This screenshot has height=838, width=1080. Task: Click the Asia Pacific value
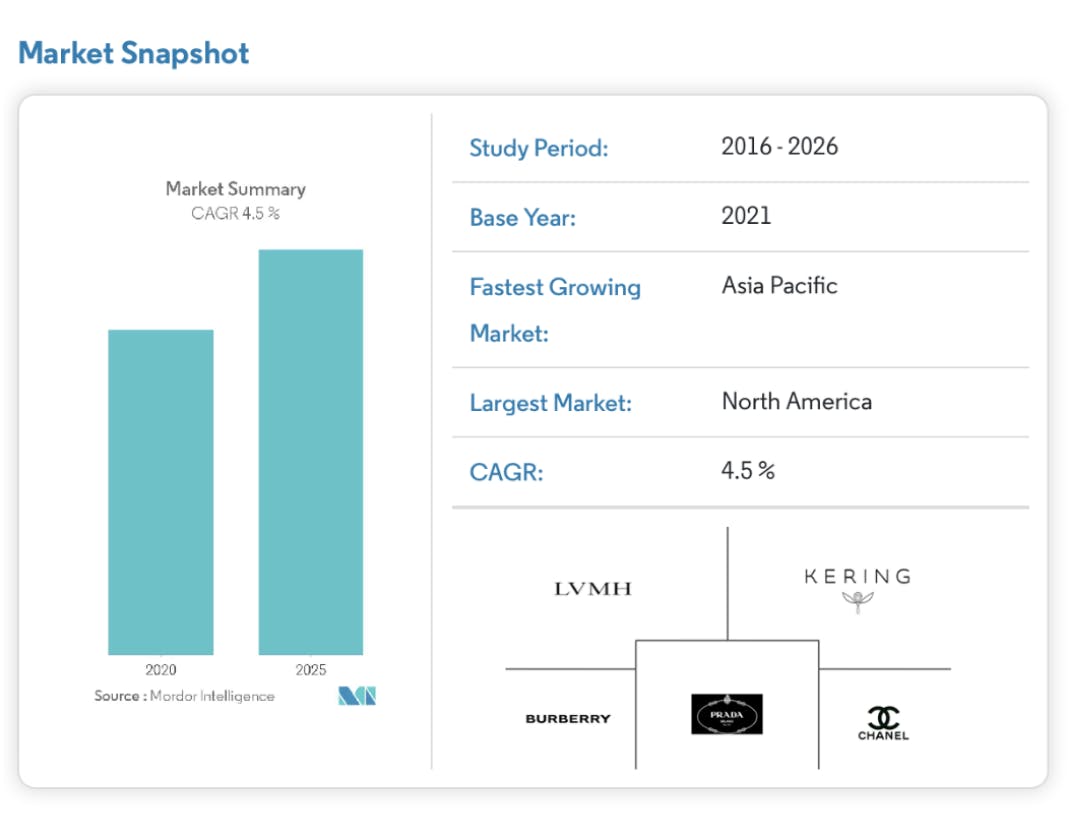coord(780,286)
